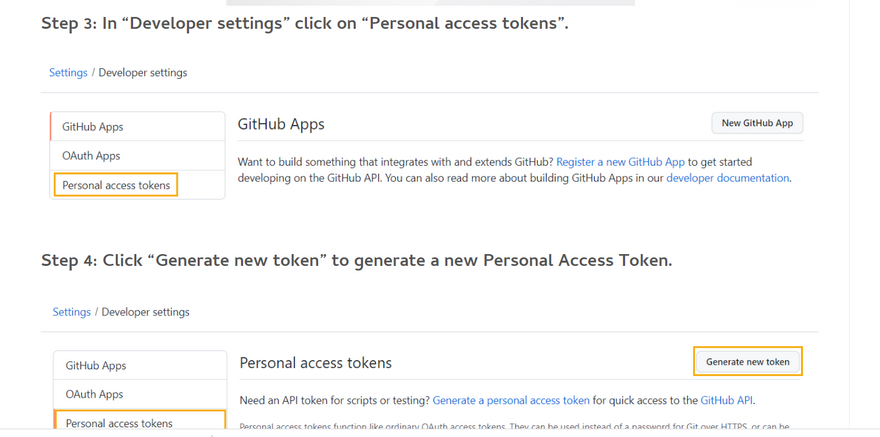Open highlighted Personal access tokens in Step 3 sidebar
This screenshot has height=437, width=880.
coord(116,185)
